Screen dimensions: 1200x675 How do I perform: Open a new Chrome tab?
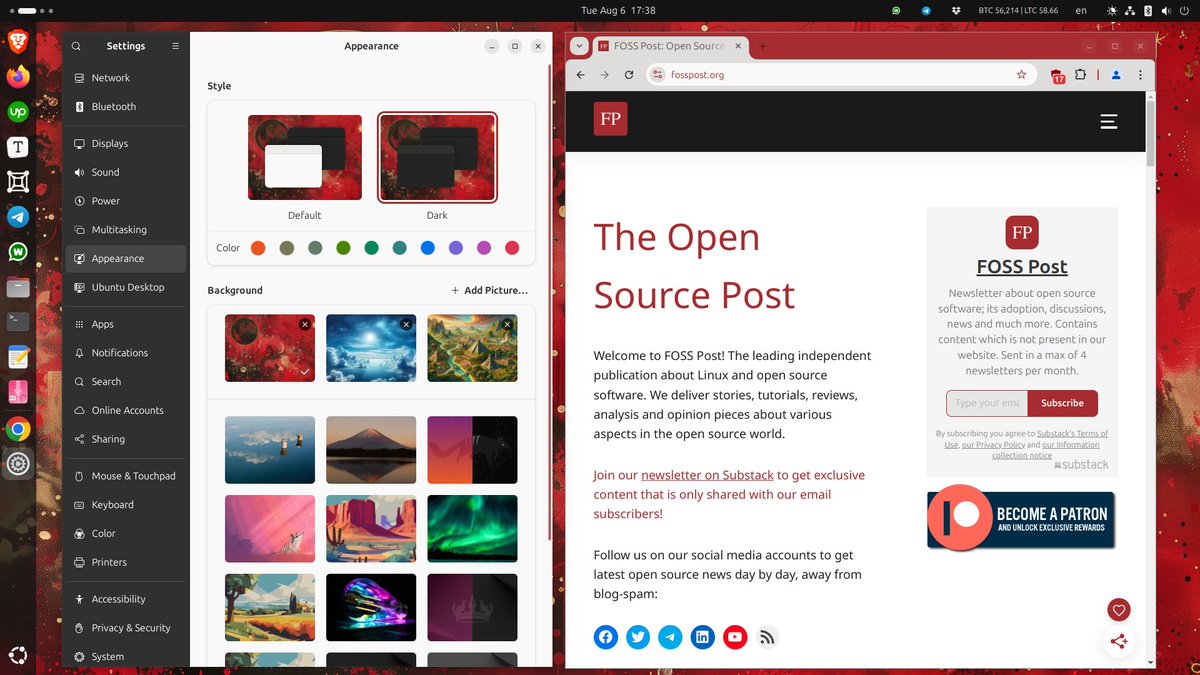pyautogui.click(x=762, y=46)
